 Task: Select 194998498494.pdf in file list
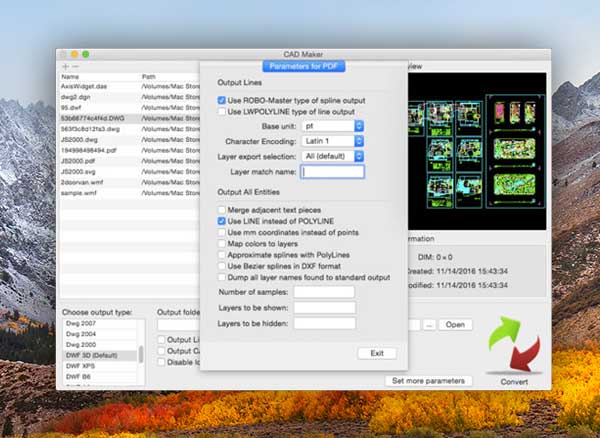point(130,150)
